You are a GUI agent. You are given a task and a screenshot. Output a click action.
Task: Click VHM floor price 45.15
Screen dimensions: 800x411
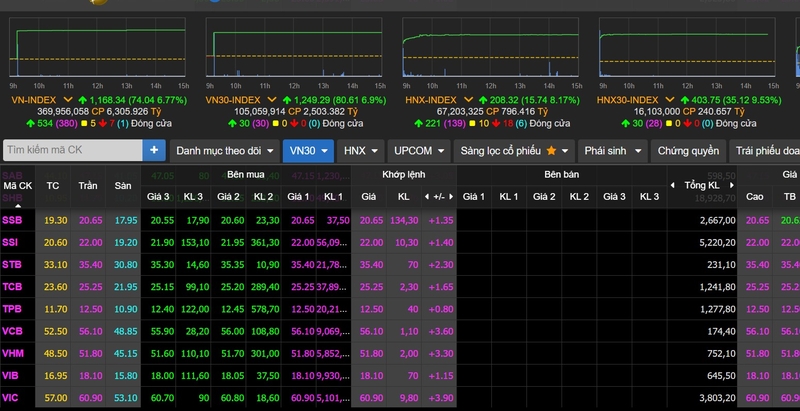click(126, 353)
